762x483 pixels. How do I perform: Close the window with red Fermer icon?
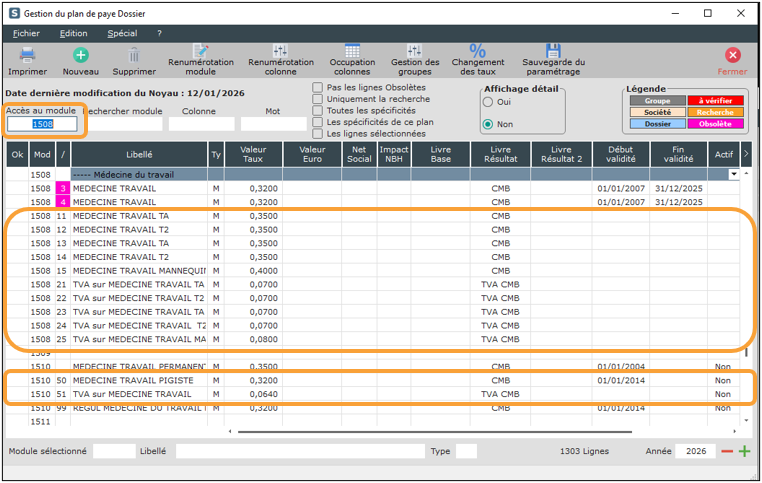click(732, 56)
